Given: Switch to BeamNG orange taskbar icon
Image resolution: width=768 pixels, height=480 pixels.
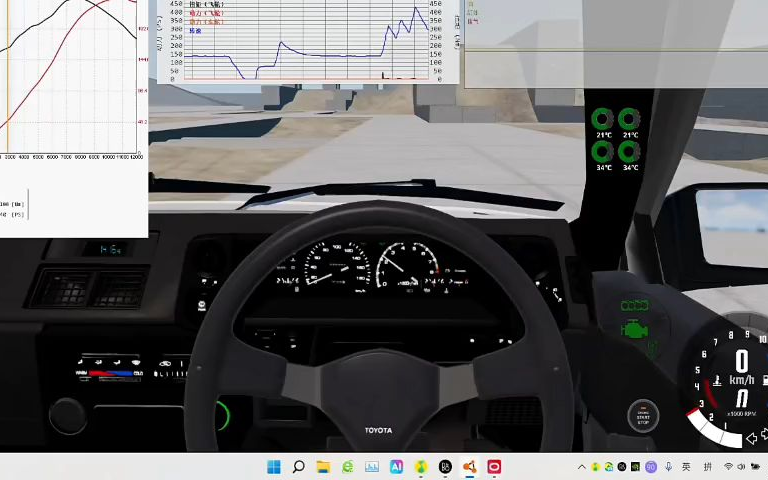Looking at the screenshot, I should pyautogui.click(x=469, y=467).
